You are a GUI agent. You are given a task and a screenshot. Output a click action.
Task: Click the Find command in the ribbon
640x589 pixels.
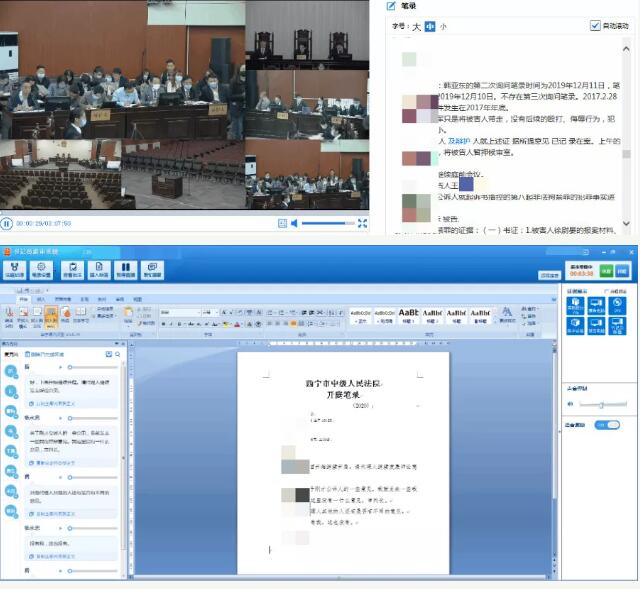click(529, 309)
